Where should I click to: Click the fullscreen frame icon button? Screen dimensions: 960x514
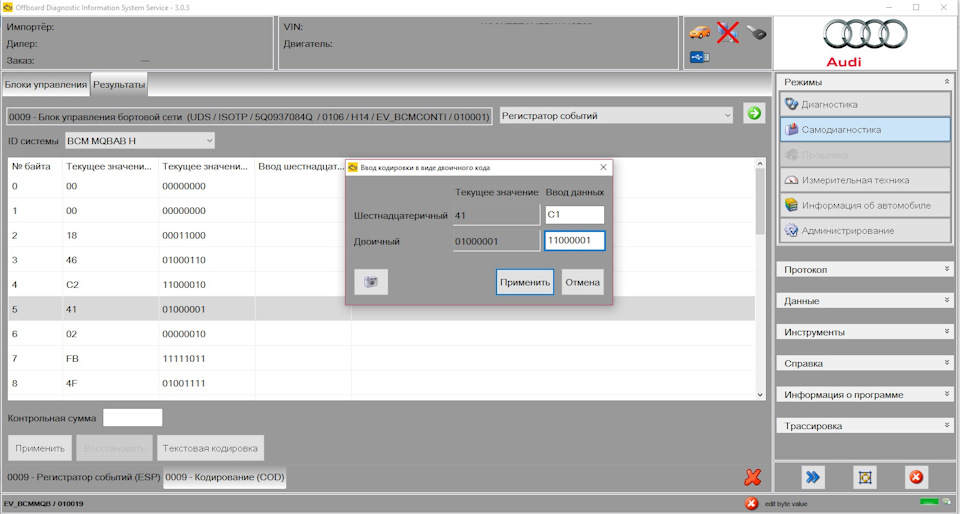click(864, 477)
